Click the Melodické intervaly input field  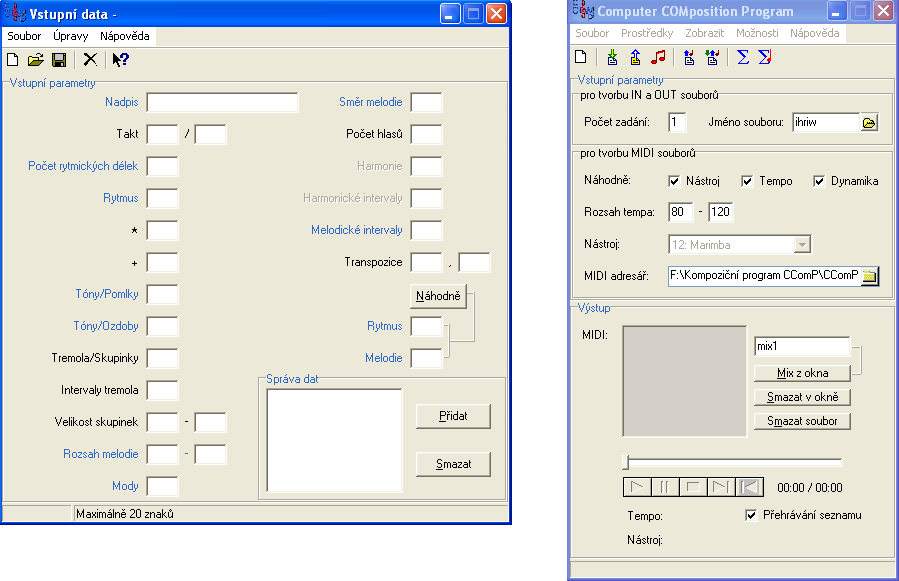tap(427, 230)
